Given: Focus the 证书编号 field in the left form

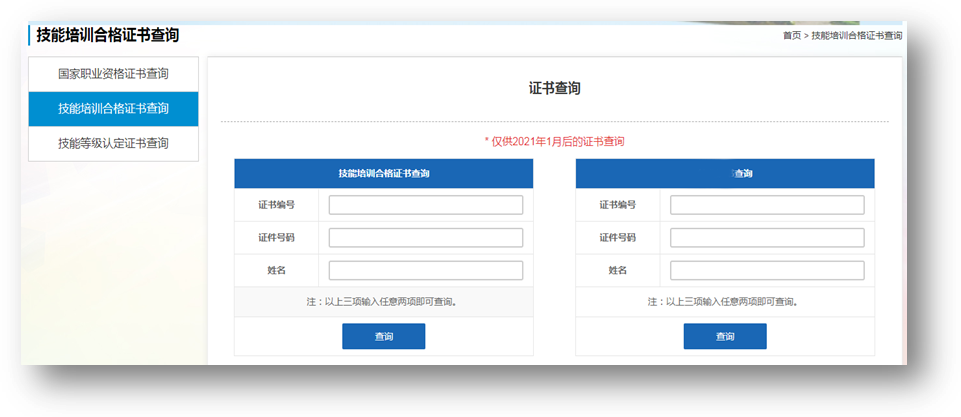Looking at the screenshot, I should click(425, 205).
